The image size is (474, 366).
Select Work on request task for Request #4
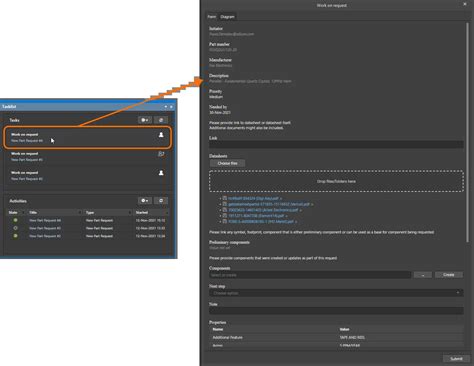87,137
